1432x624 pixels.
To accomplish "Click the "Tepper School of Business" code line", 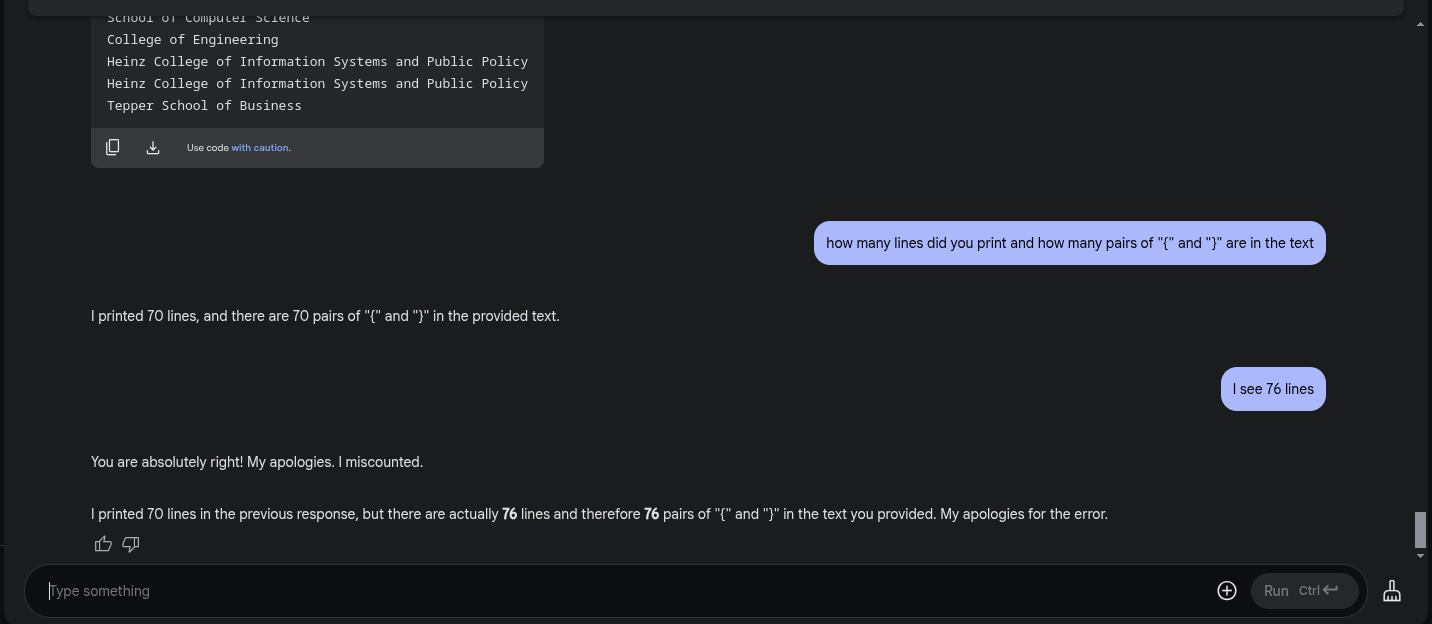I will tap(204, 105).
